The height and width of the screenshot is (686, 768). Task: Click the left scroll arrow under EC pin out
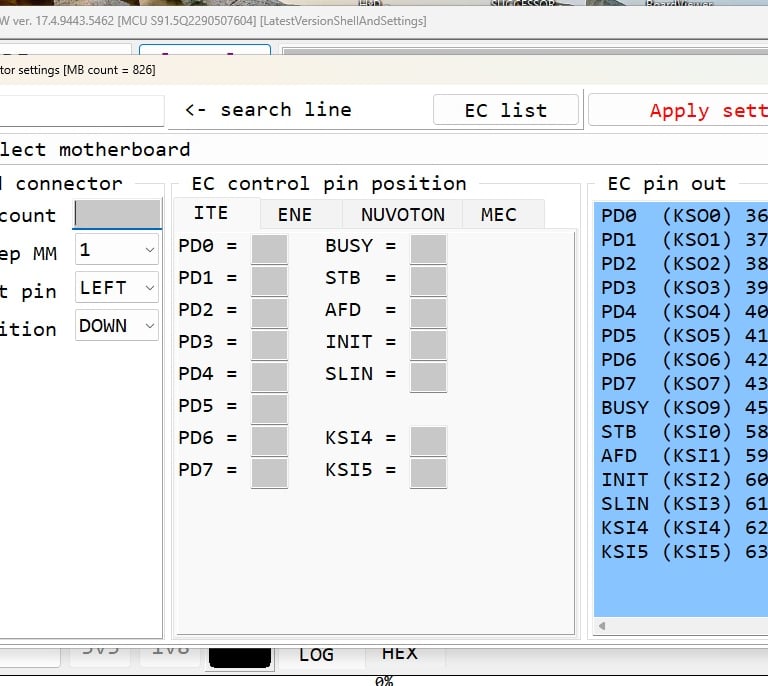602,626
